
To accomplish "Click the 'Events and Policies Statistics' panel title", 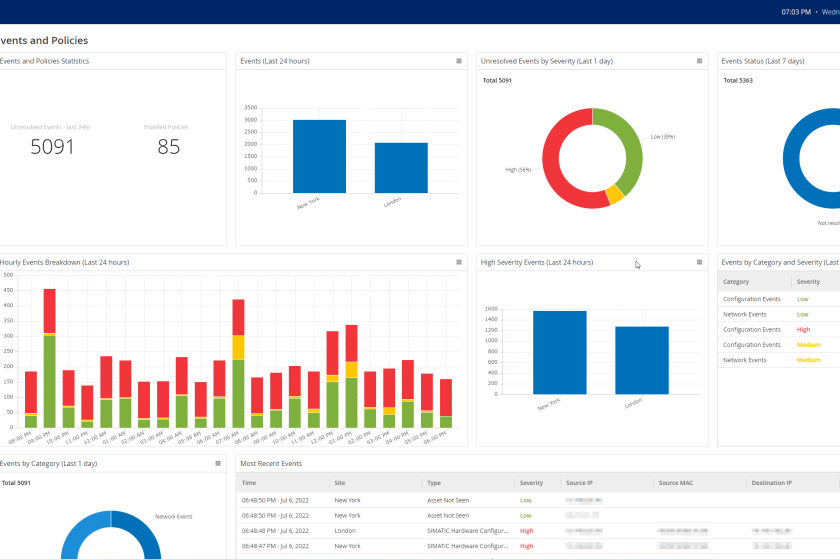I will 44,61.
